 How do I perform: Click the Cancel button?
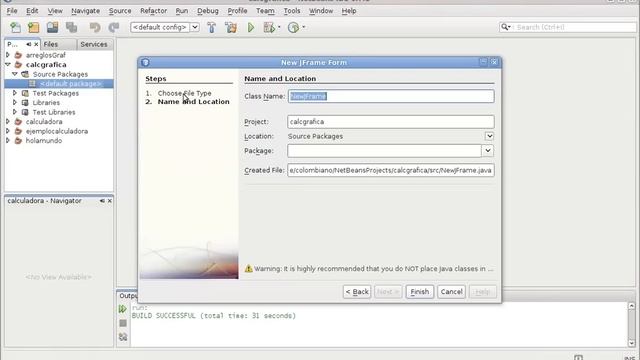pos(451,291)
